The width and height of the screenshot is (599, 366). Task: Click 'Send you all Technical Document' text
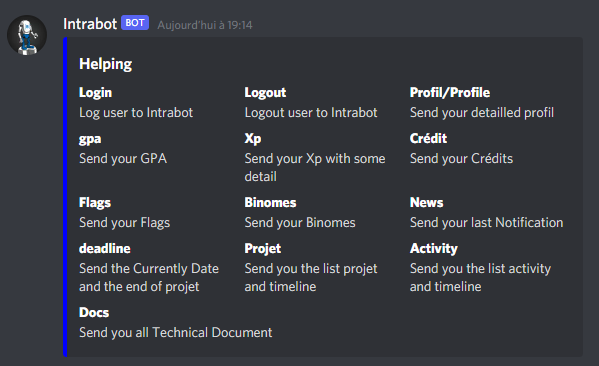[175, 332]
